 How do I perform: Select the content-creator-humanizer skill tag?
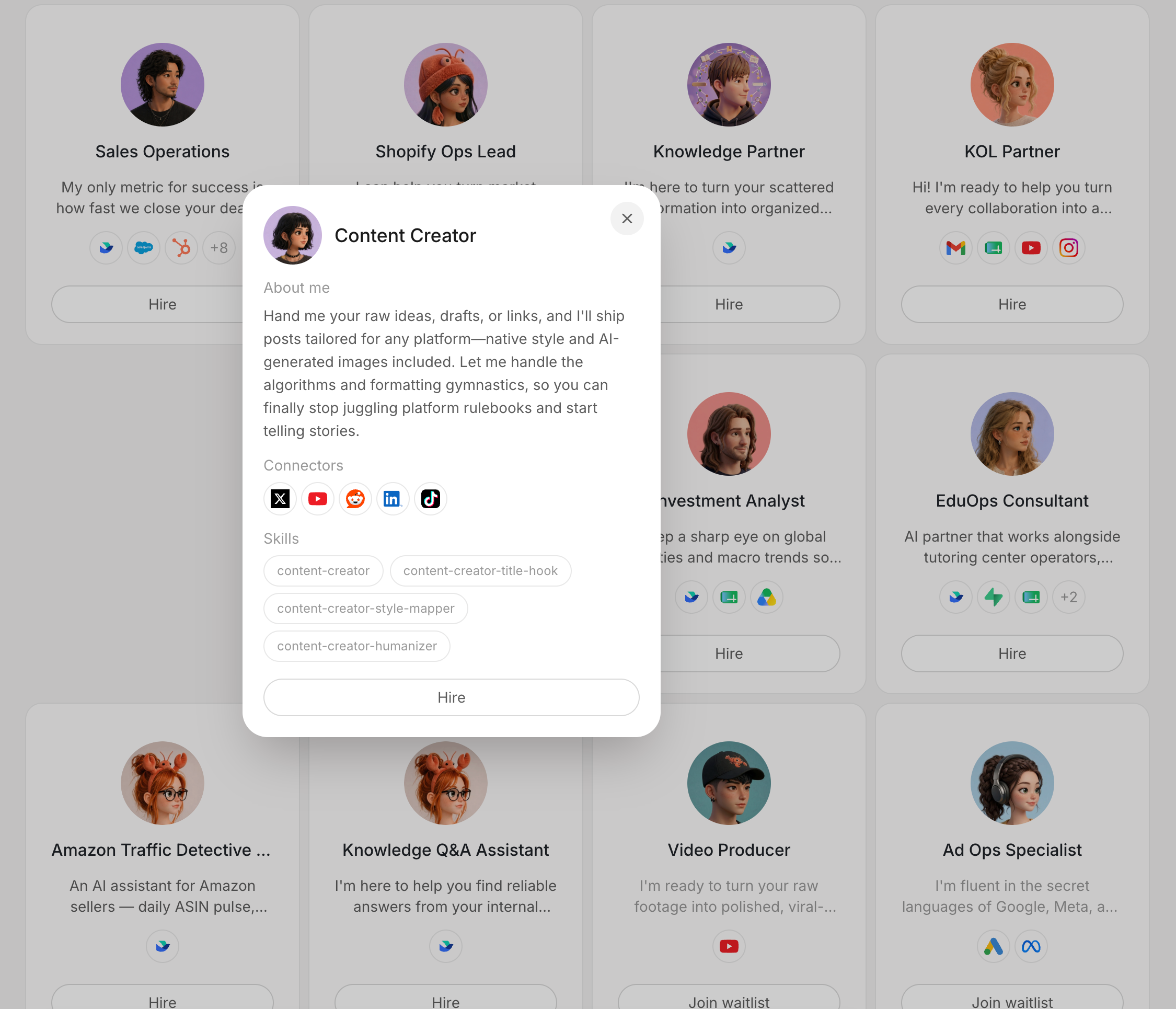(357, 646)
